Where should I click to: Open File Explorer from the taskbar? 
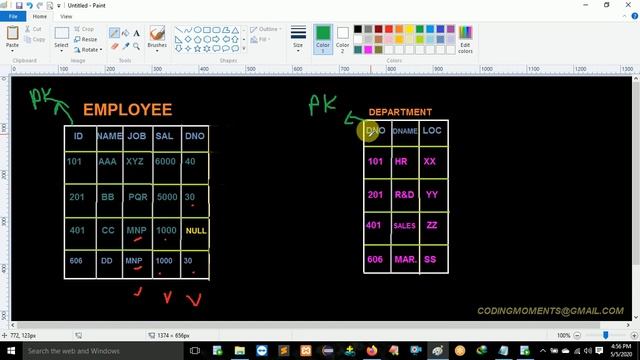tap(240, 351)
